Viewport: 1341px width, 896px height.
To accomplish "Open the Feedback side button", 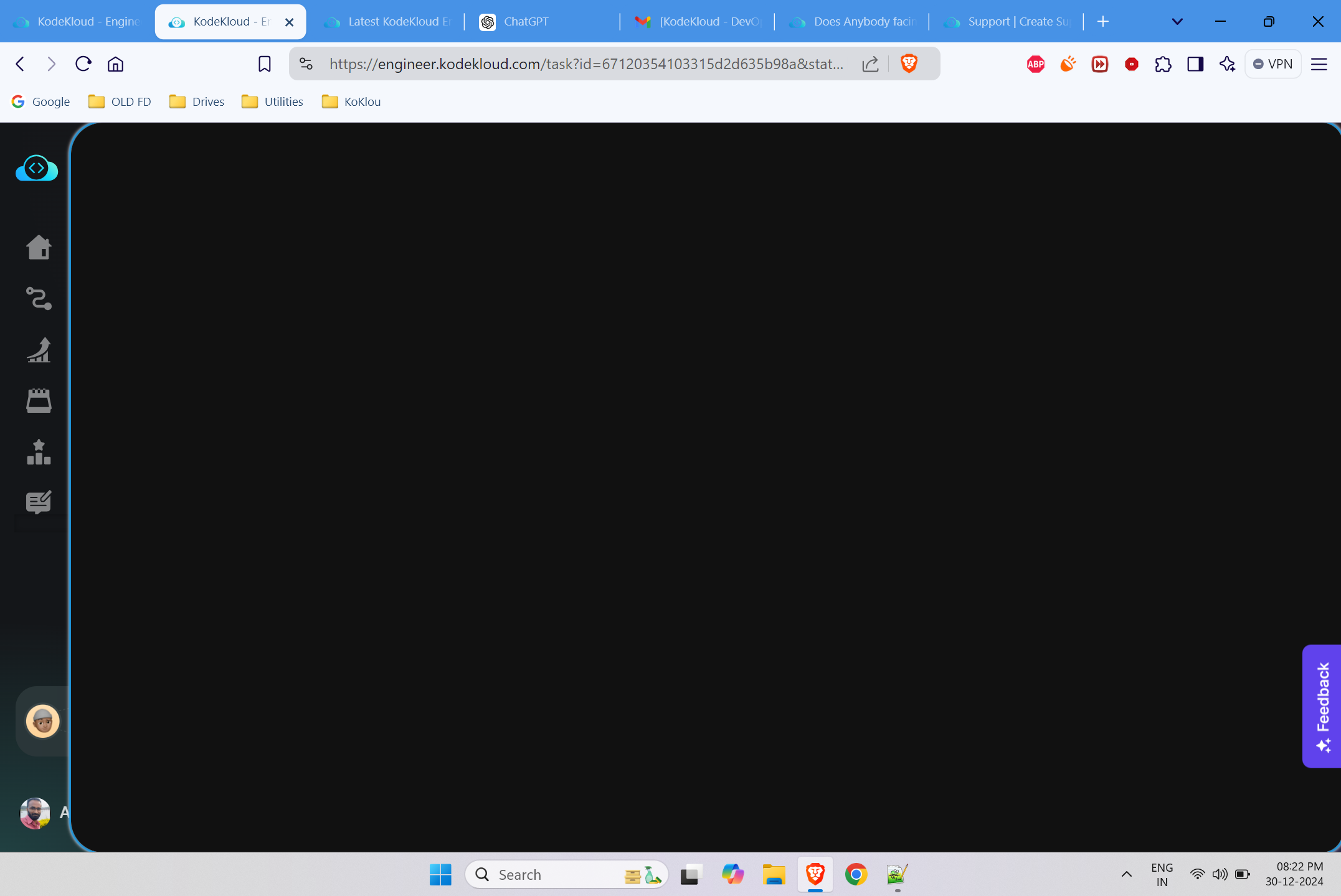I will [x=1322, y=705].
